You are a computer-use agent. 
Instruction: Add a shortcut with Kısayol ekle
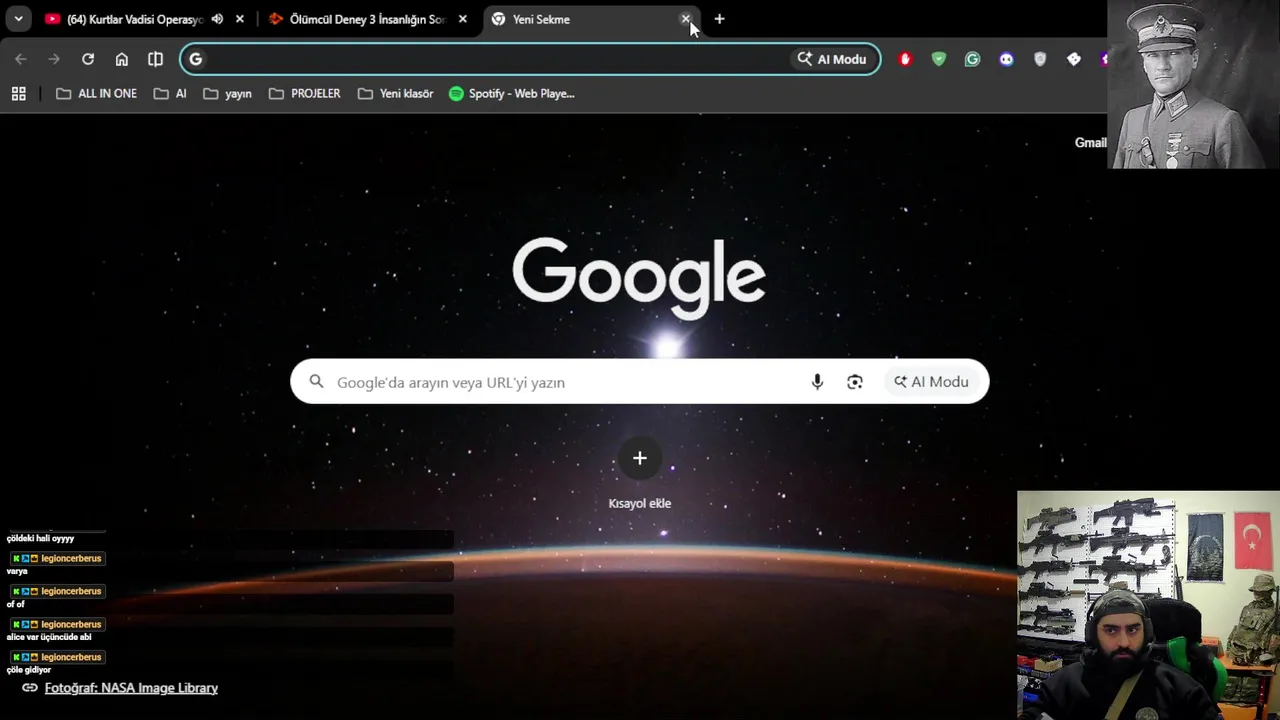click(640, 474)
